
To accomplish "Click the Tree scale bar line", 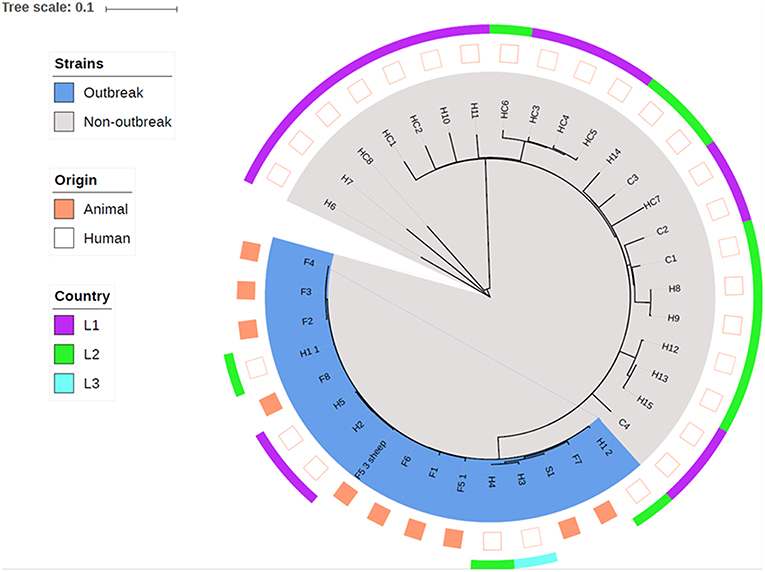I will pyautogui.click(x=141, y=8).
